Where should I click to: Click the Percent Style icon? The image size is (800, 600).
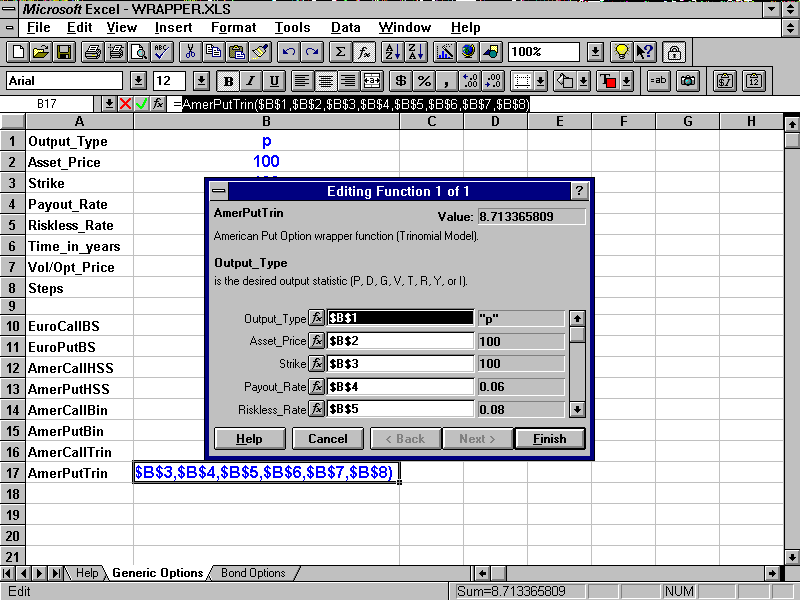click(x=424, y=81)
